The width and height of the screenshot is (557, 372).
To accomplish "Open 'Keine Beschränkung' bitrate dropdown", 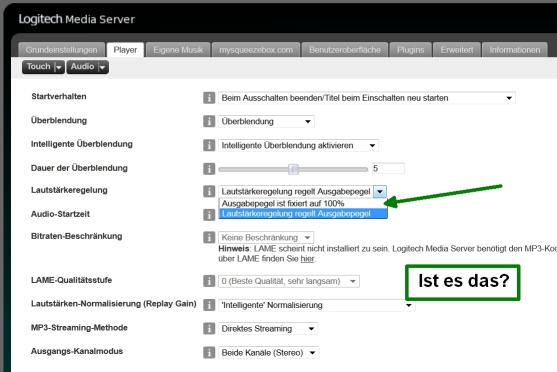I will pos(266,237).
